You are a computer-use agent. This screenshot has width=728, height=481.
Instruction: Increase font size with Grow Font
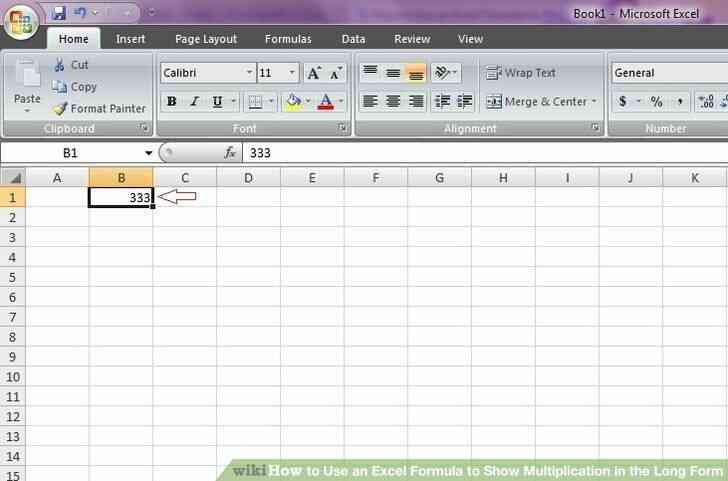point(314,73)
